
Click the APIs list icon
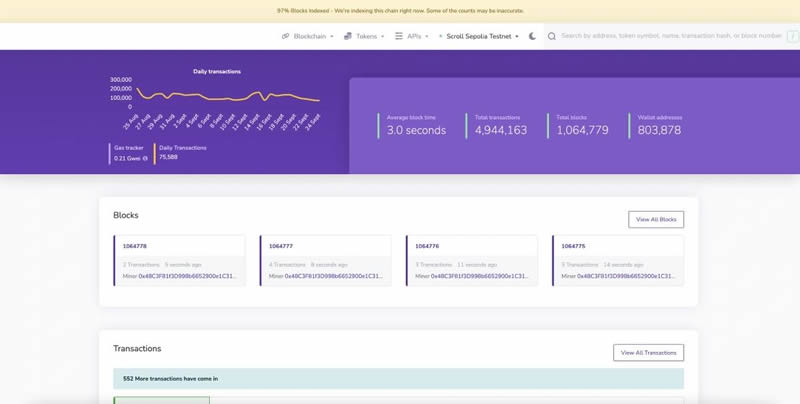399,36
